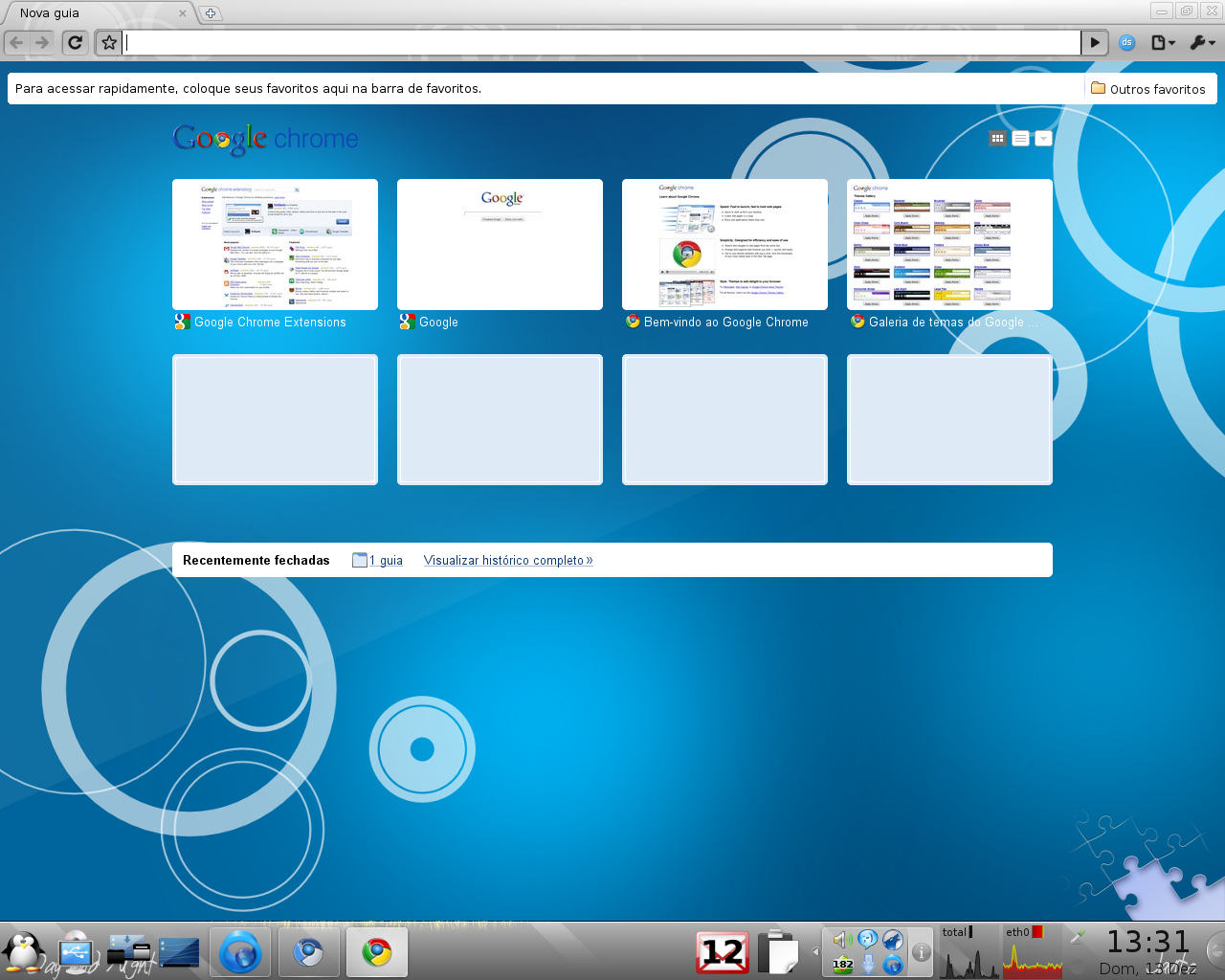
Task: Open the chat smiley tray icon
Action: click(x=868, y=940)
